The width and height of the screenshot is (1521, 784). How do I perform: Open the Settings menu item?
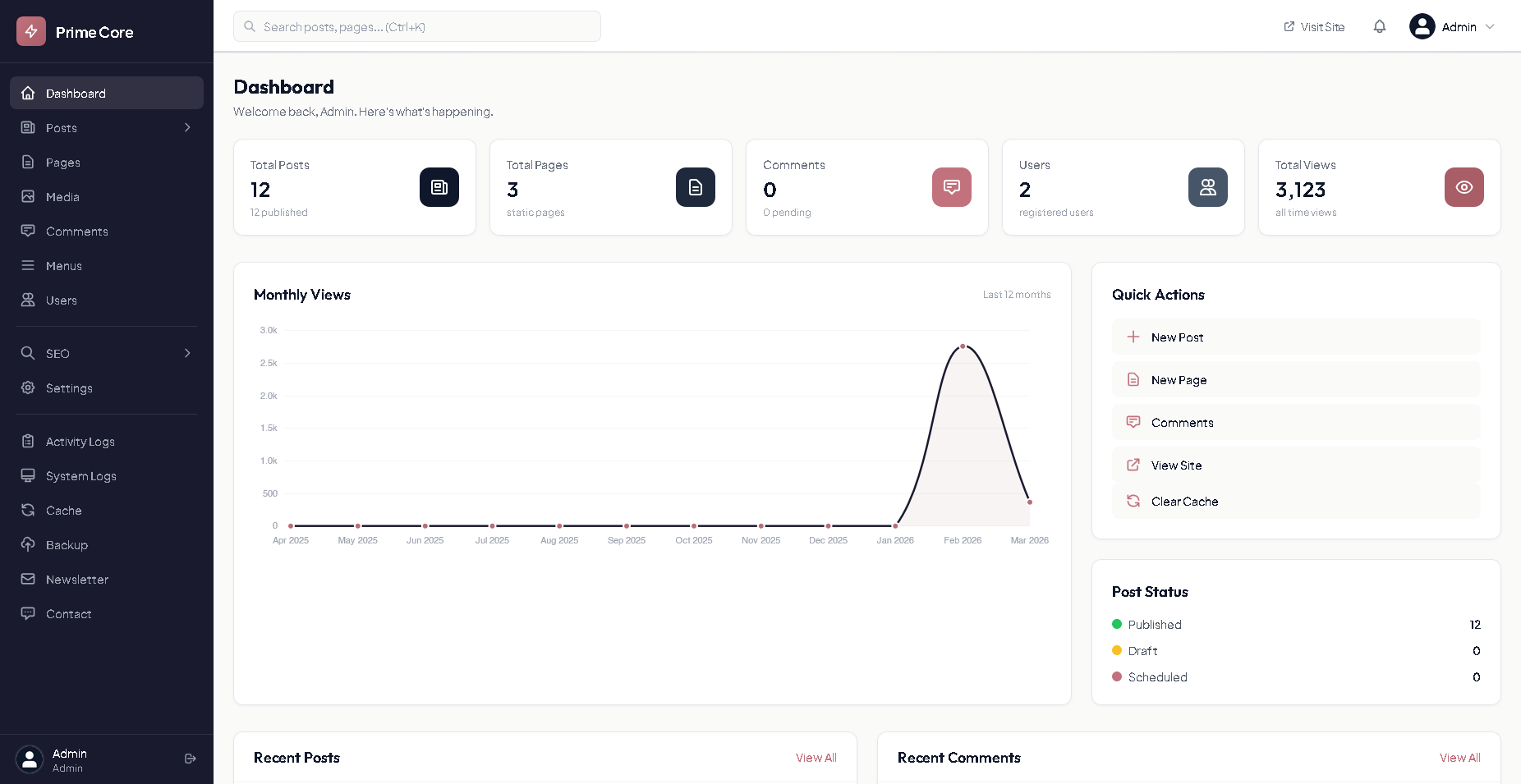(x=69, y=387)
